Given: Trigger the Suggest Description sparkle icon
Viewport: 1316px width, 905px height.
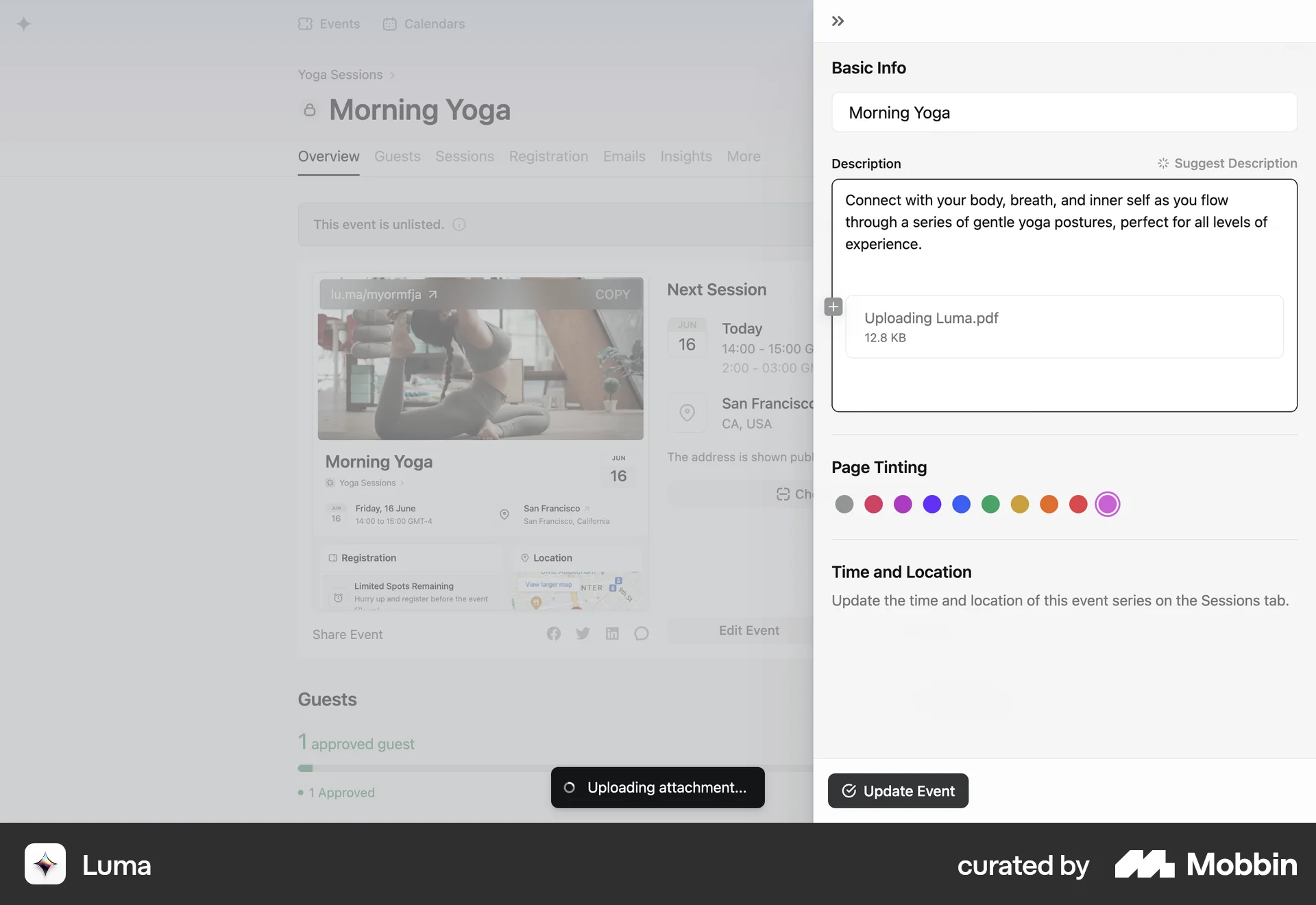Looking at the screenshot, I should tap(1162, 163).
